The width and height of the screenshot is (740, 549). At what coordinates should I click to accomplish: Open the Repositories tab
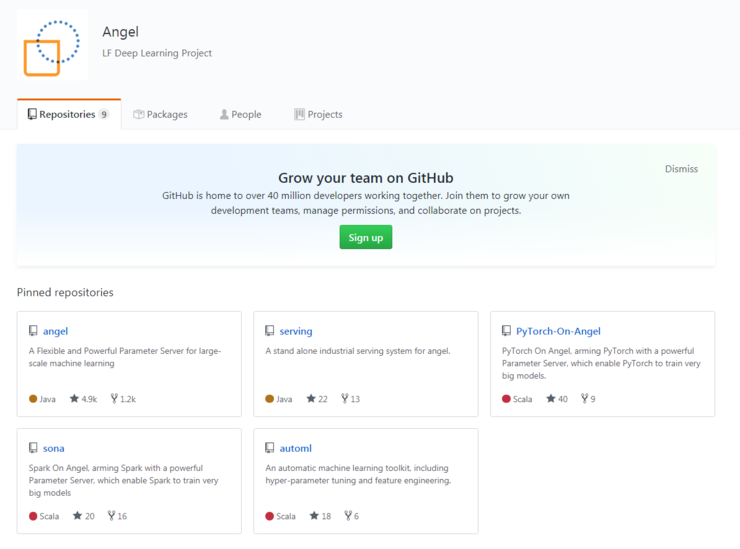pos(68,115)
